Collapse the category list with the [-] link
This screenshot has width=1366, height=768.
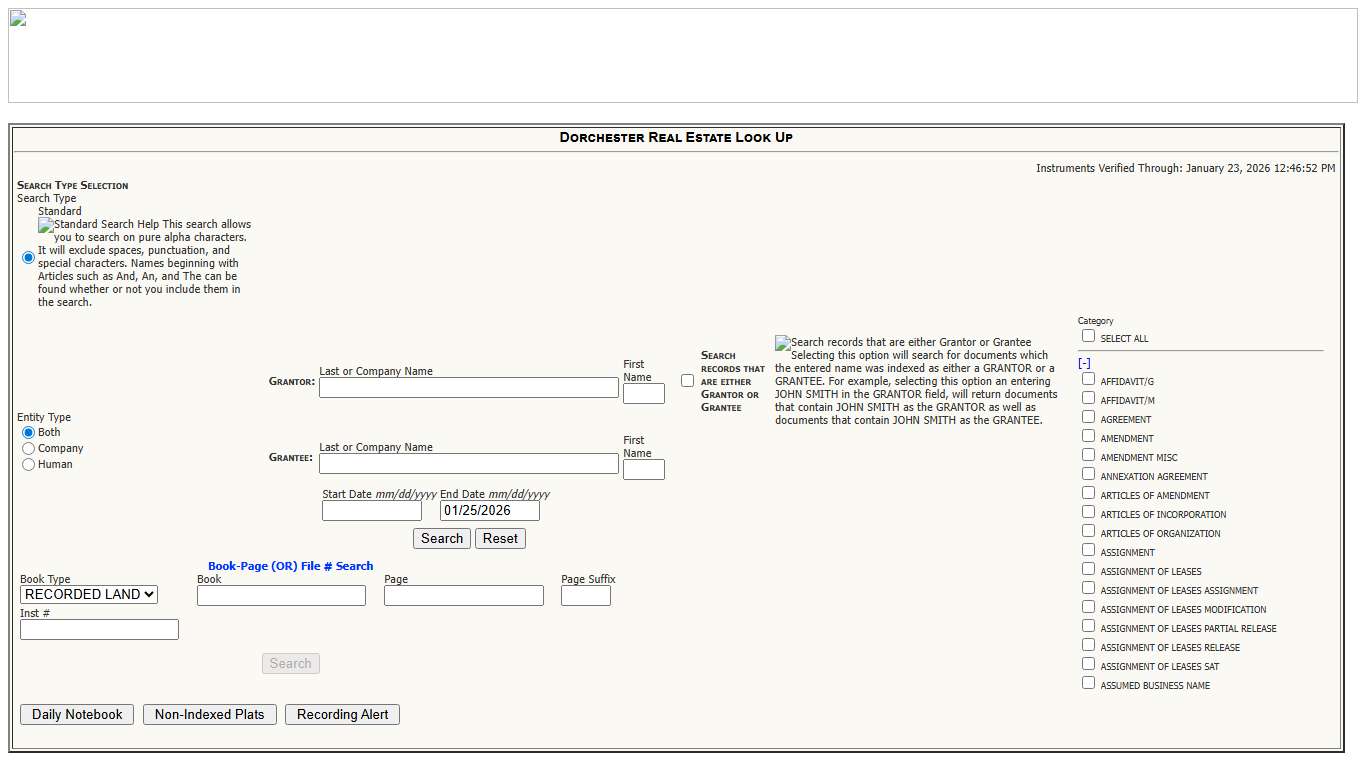pyautogui.click(x=1084, y=362)
